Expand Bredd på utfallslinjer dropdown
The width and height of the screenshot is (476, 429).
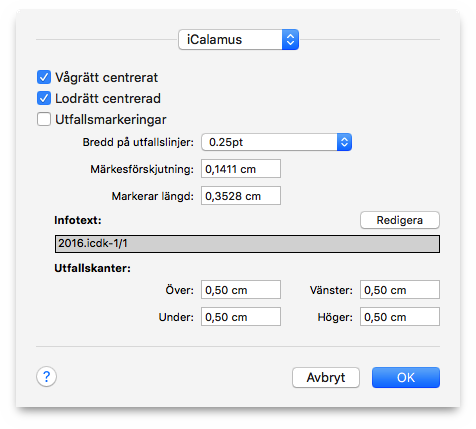[x=276, y=142]
